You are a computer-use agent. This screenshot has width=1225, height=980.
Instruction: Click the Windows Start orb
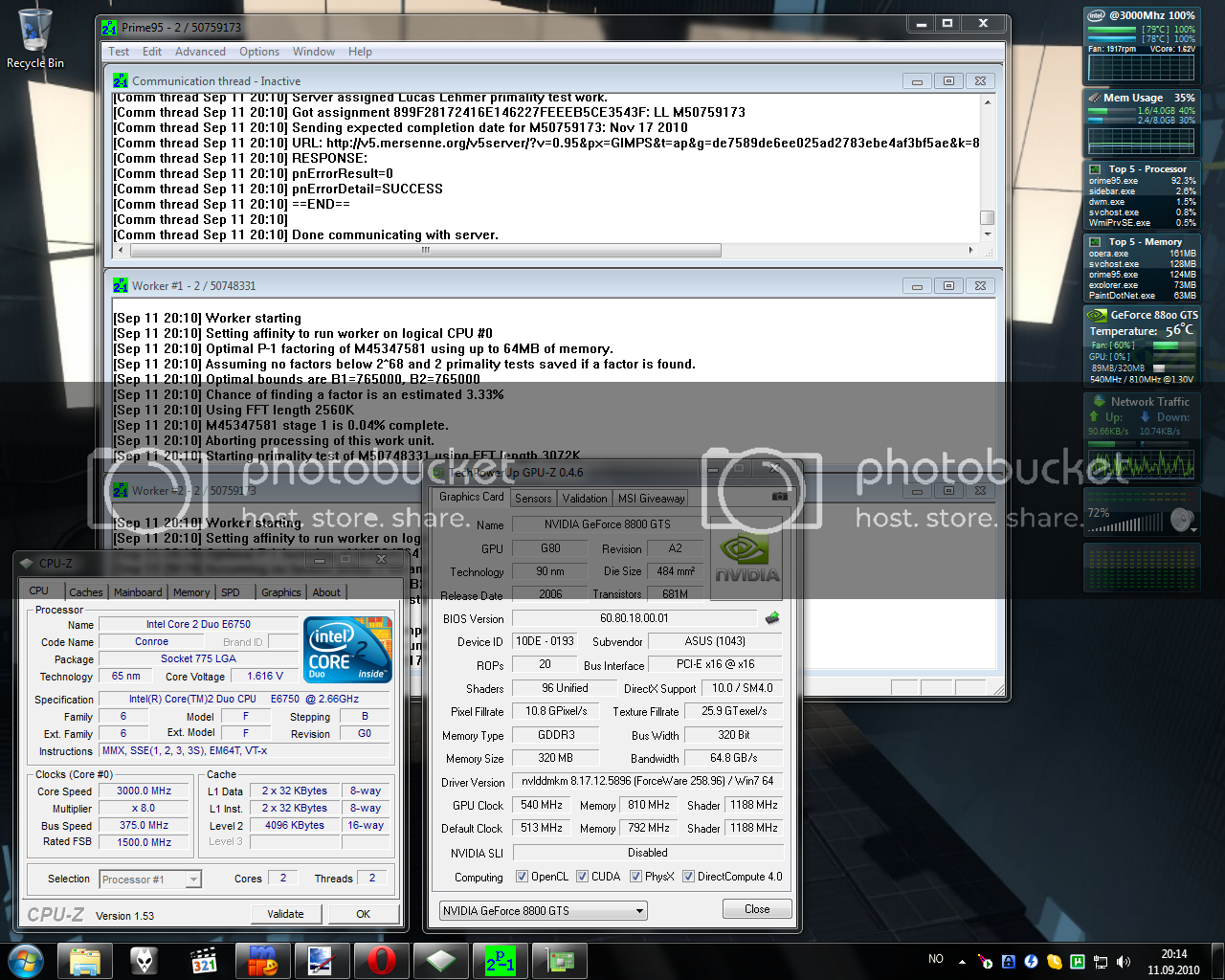tap(26, 960)
